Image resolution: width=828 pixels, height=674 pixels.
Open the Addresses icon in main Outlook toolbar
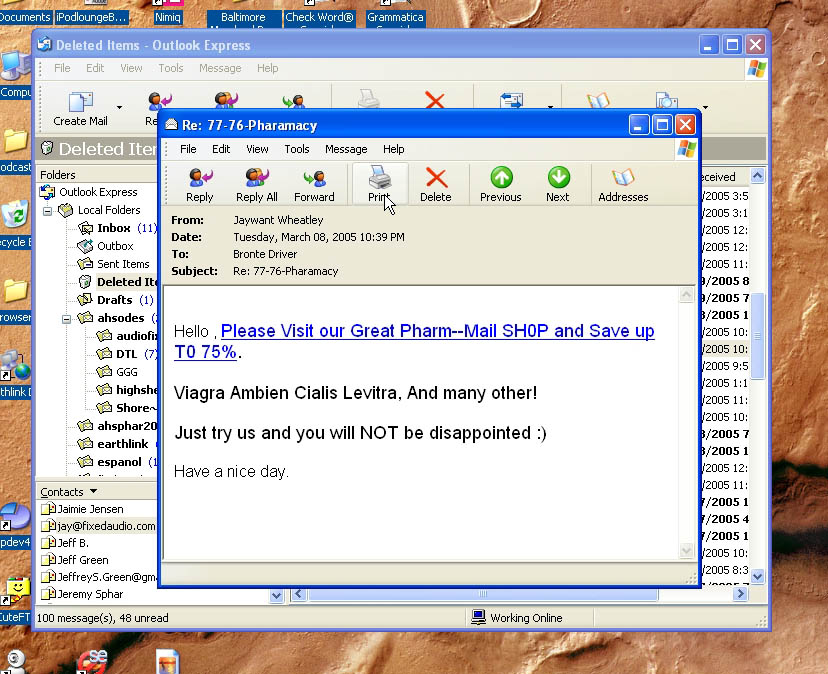[598, 100]
